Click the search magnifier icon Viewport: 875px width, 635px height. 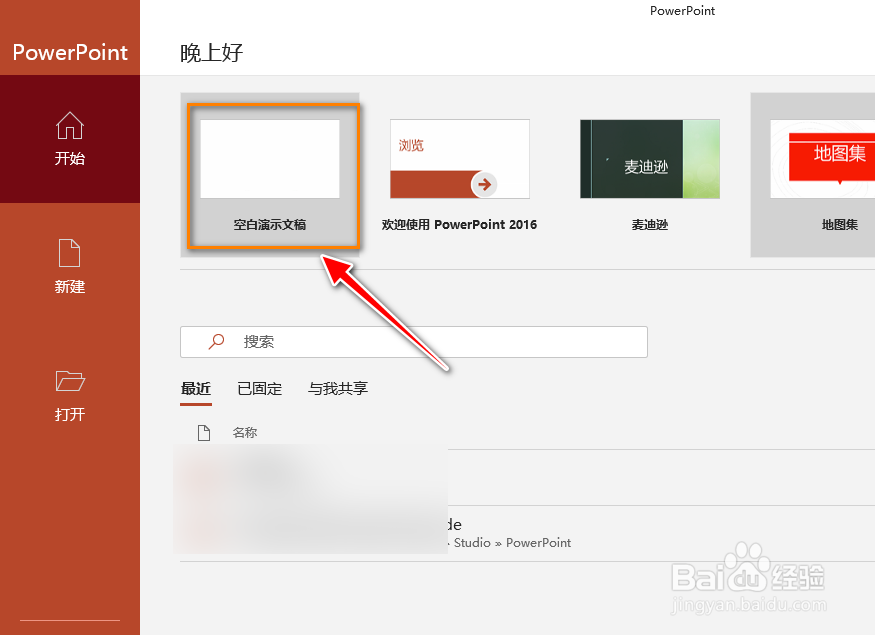[x=217, y=341]
